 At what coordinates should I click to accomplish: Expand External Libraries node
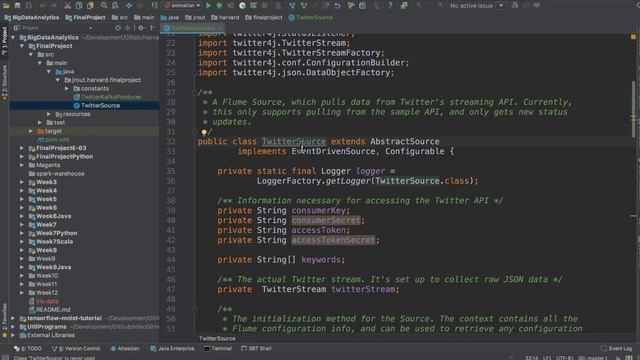(x=13, y=335)
